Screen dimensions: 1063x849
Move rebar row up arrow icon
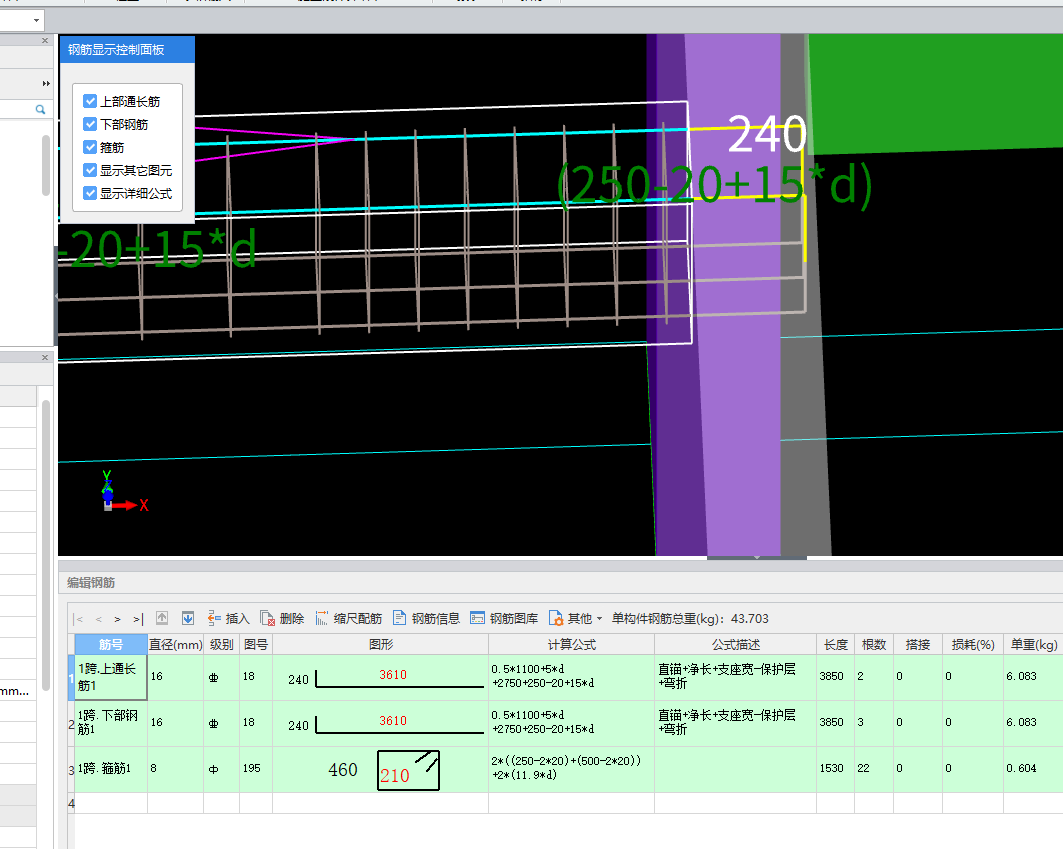tap(162, 618)
